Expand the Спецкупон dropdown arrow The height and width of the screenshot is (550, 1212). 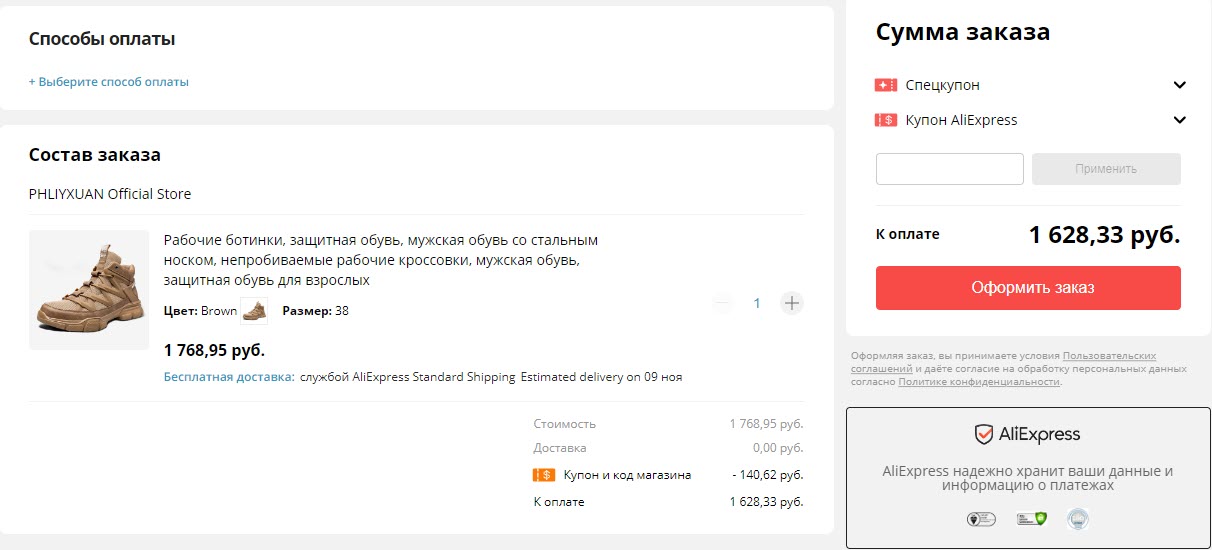click(1180, 85)
